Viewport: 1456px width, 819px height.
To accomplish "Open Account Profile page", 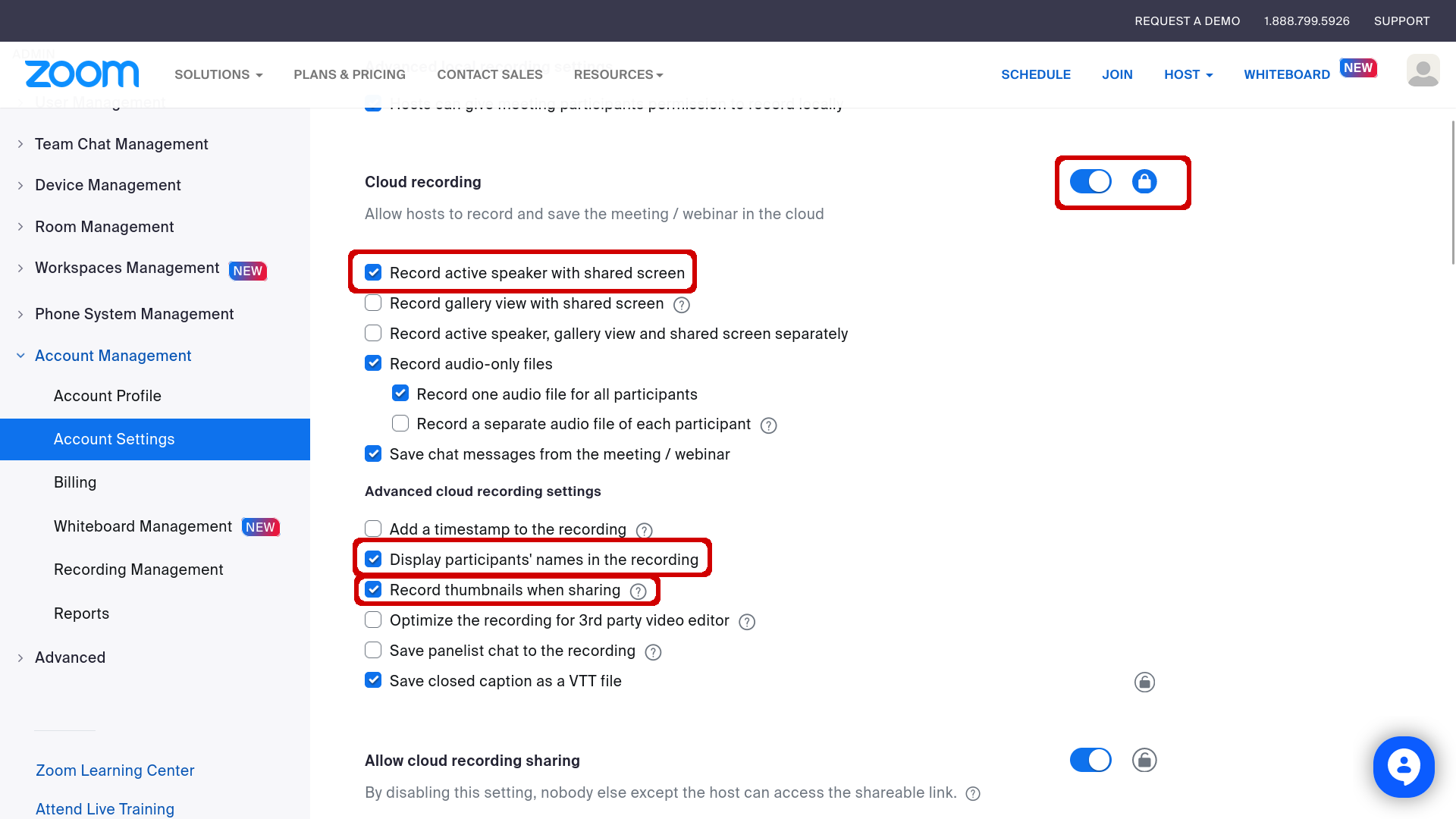I will 108,396.
